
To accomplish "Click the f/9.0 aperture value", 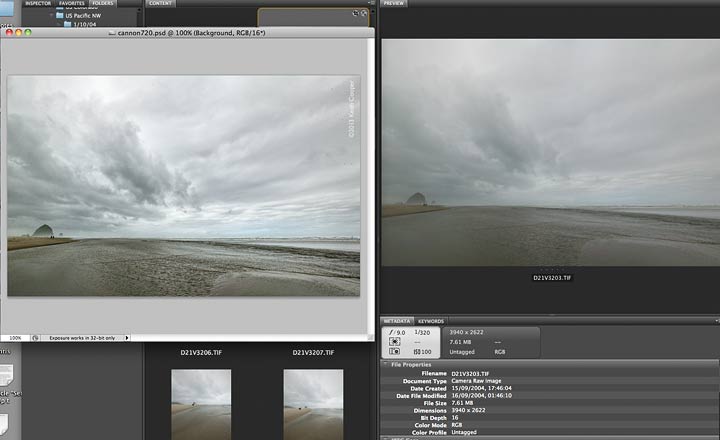I will (397, 332).
